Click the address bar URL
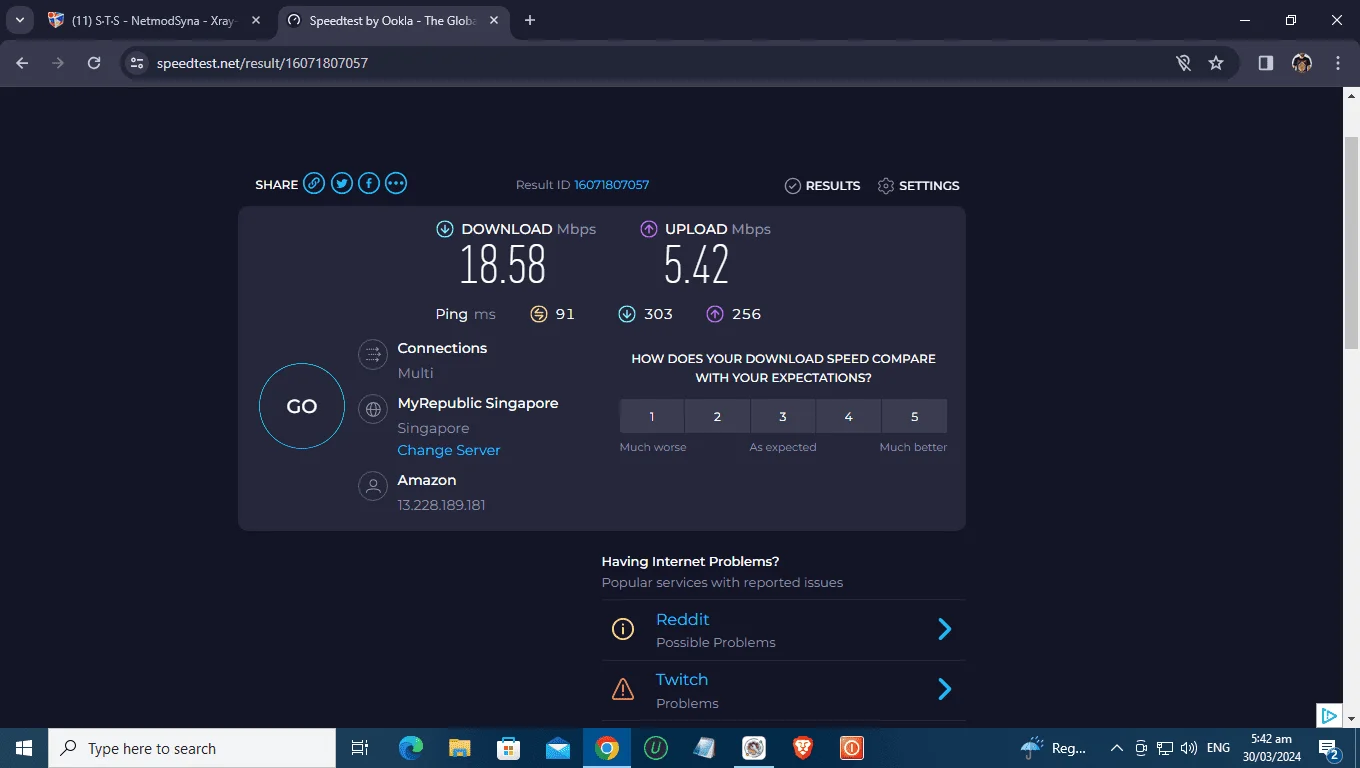Screen dimensions: 1360x768 263,63
